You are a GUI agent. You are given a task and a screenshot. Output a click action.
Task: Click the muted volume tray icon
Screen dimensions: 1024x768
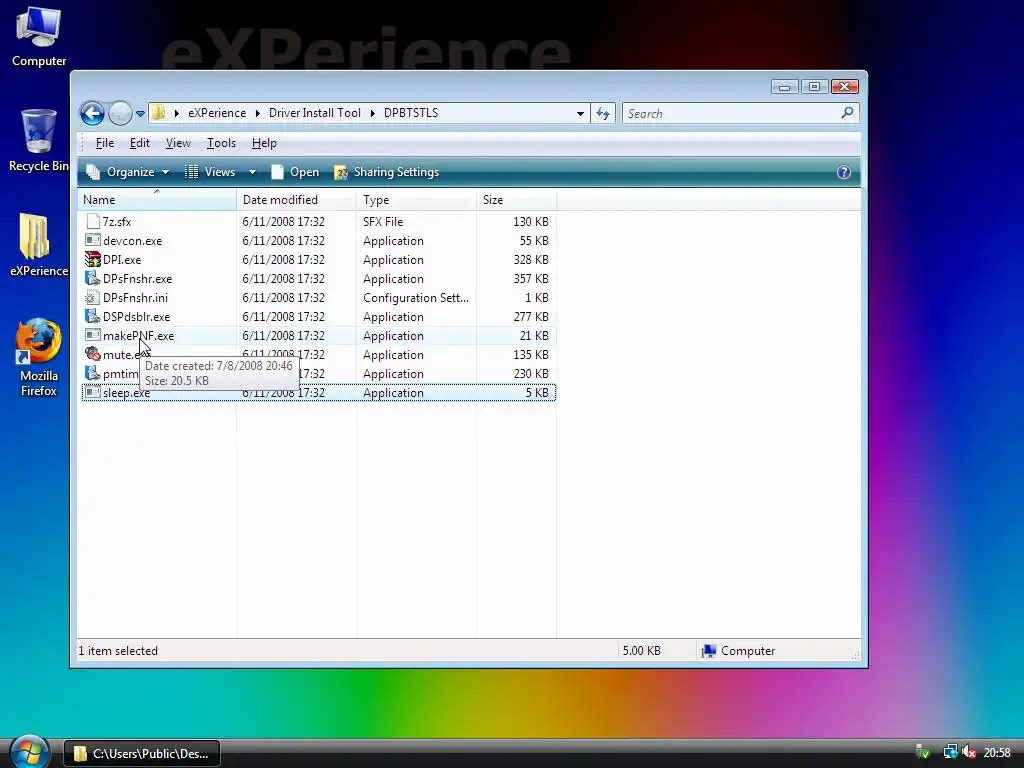pos(969,753)
